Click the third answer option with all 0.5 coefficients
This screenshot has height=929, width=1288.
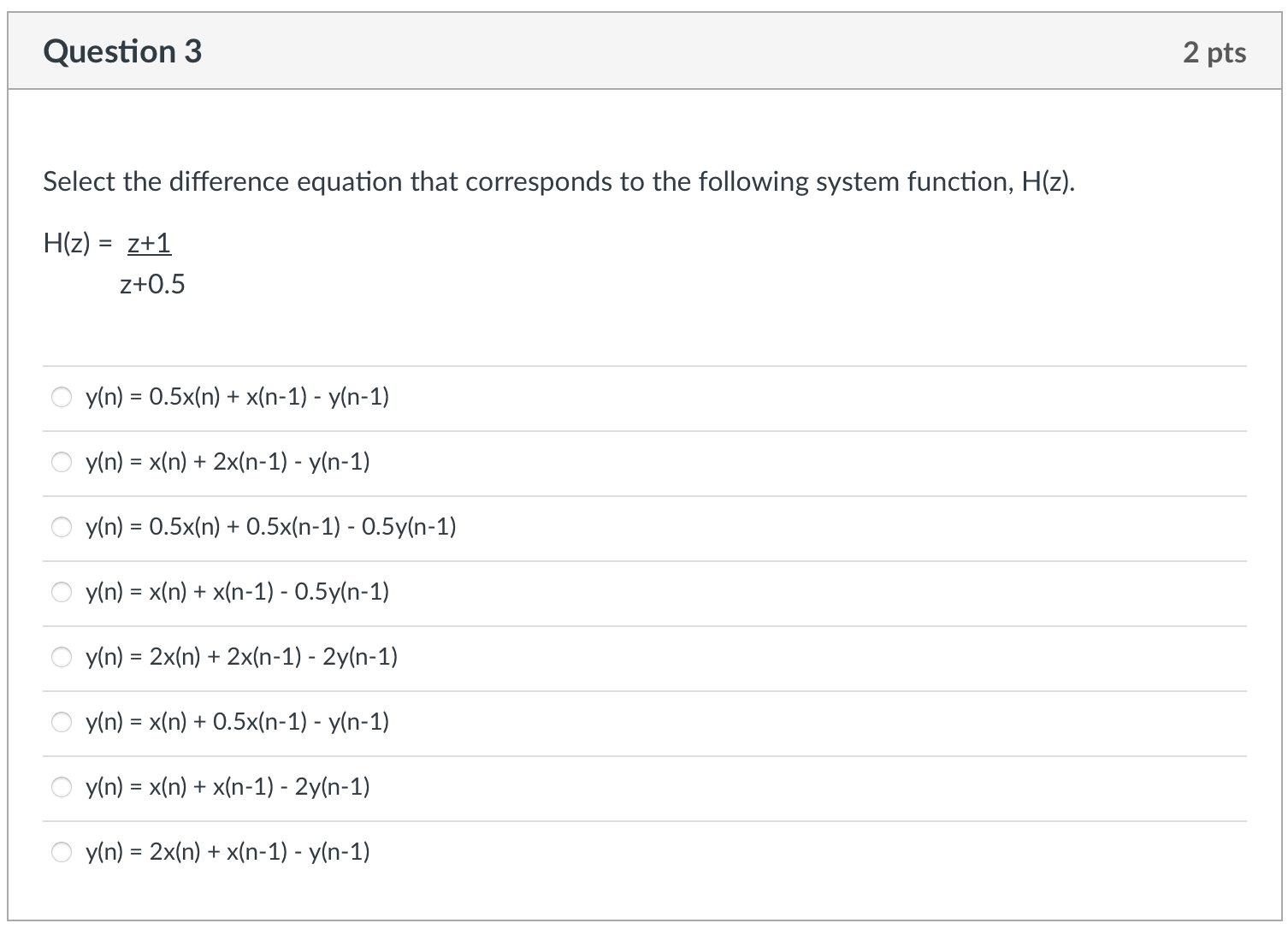click(x=270, y=527)
